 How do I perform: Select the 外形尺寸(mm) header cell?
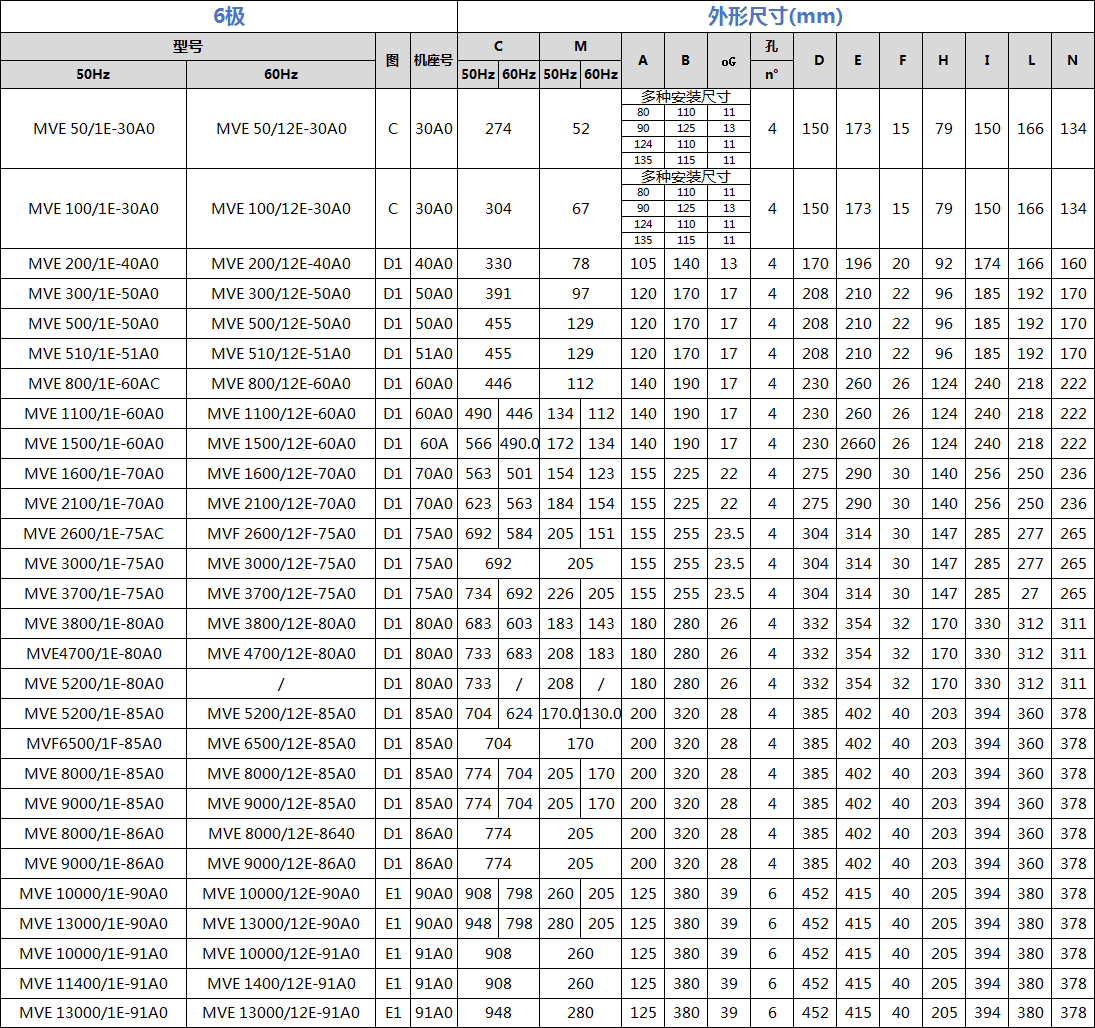[x=775, y=16]
